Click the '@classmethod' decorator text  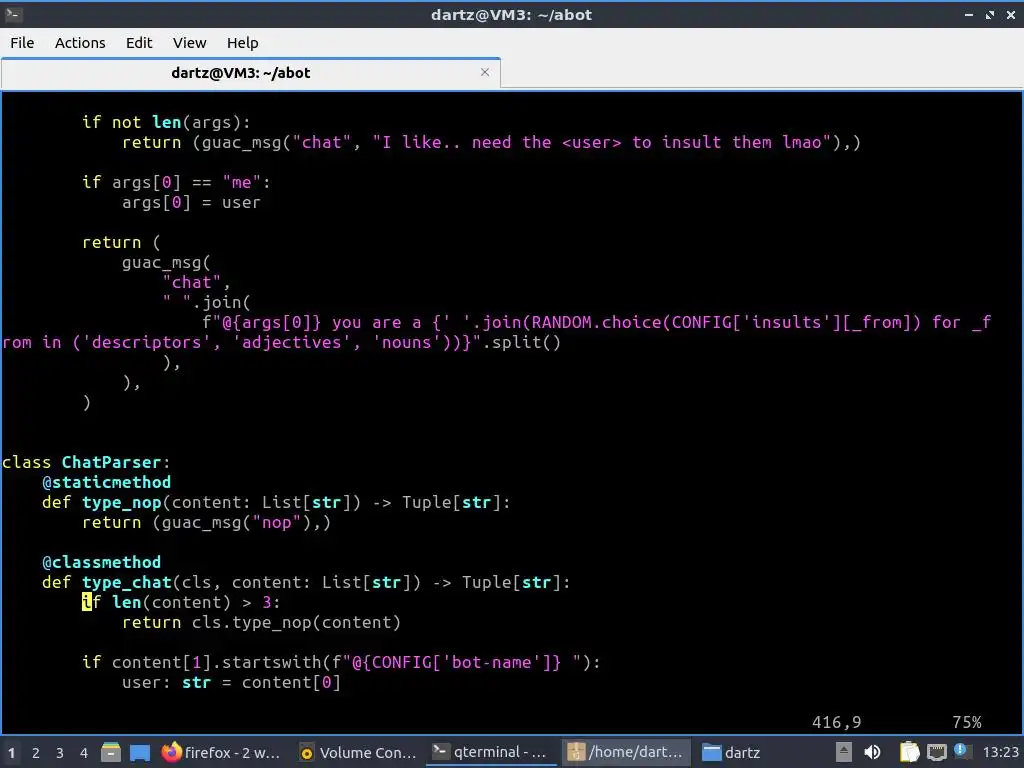point(101,562)
